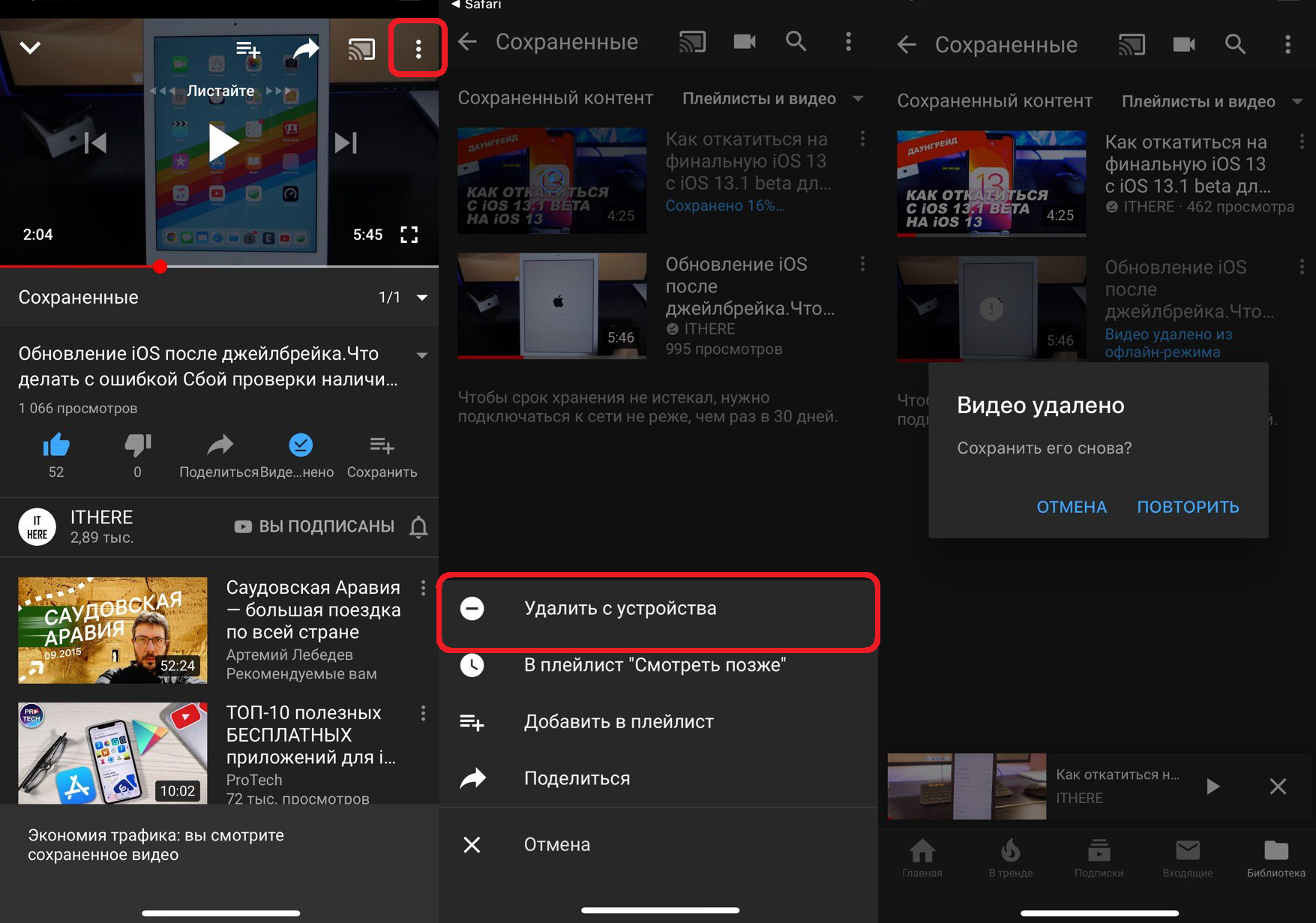Open the Обновление iOS video thumbnail, middle screen
Image resolution: width=1316 pixels, height=923 pixels.
point(552,306)
